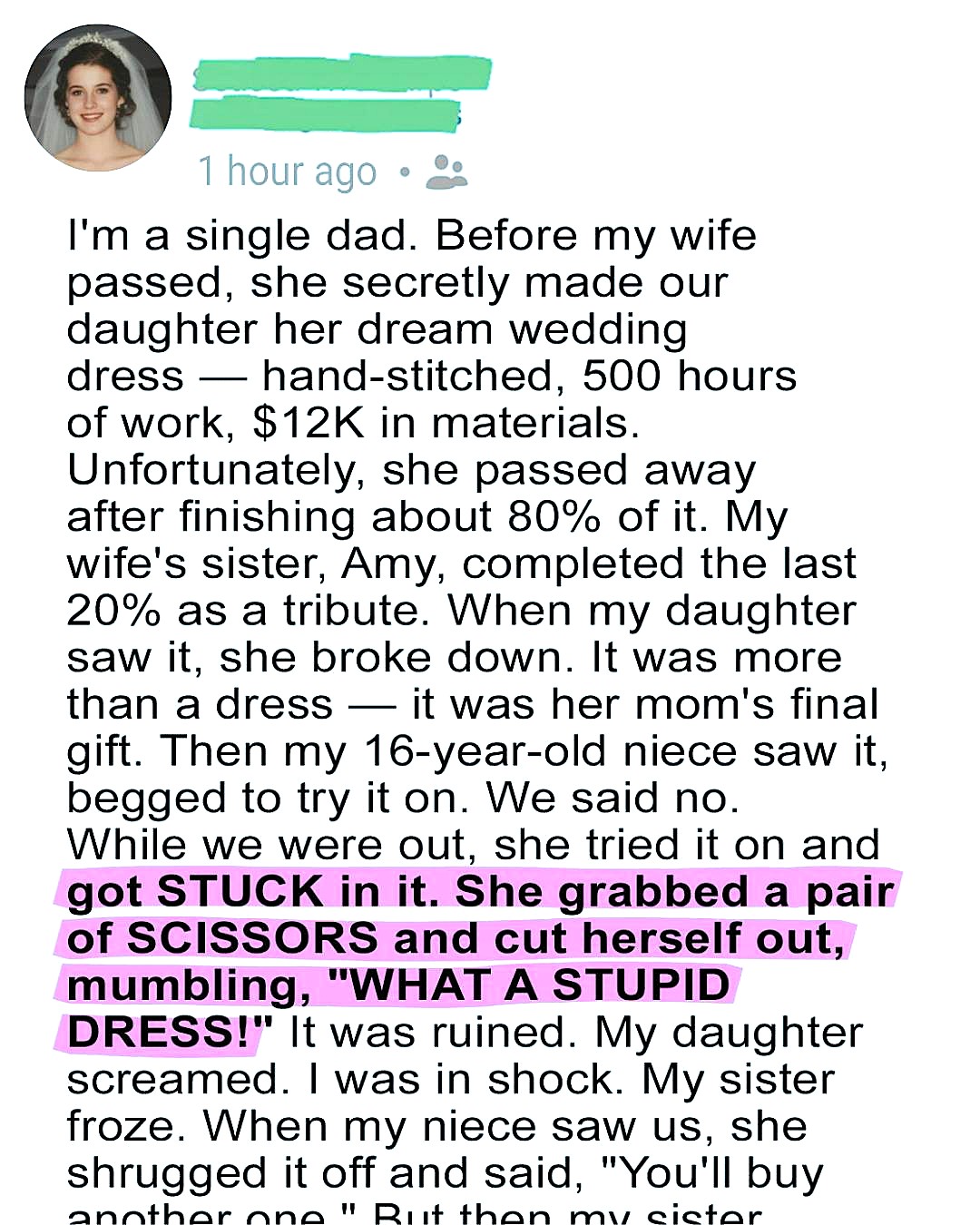Click the highlighted word "STUCK"

(x=240, y=891)
